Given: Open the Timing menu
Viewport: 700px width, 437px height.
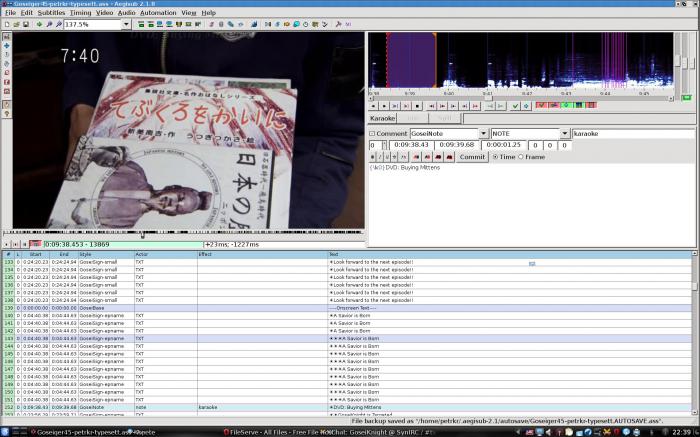Looking at the screenshot, I should click(80, 12).
